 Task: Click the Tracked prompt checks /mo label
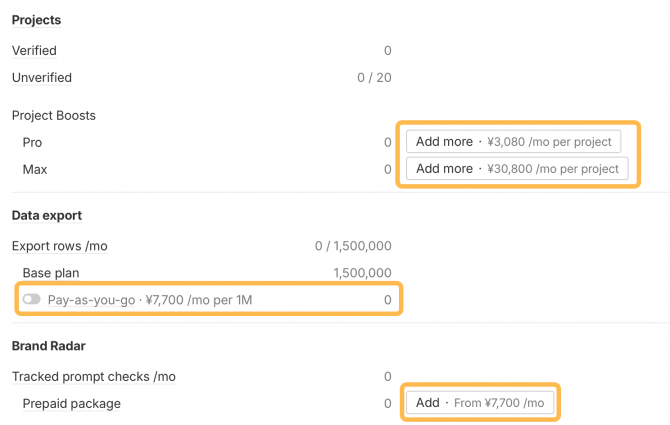point(93,376)
